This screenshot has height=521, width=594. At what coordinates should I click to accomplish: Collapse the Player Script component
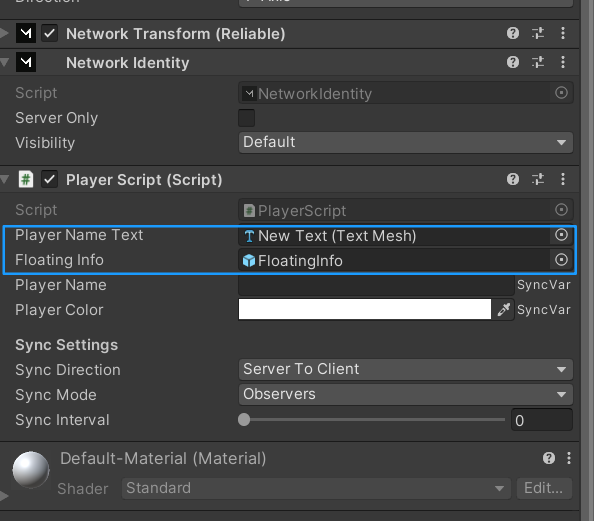tap(4, 179)
